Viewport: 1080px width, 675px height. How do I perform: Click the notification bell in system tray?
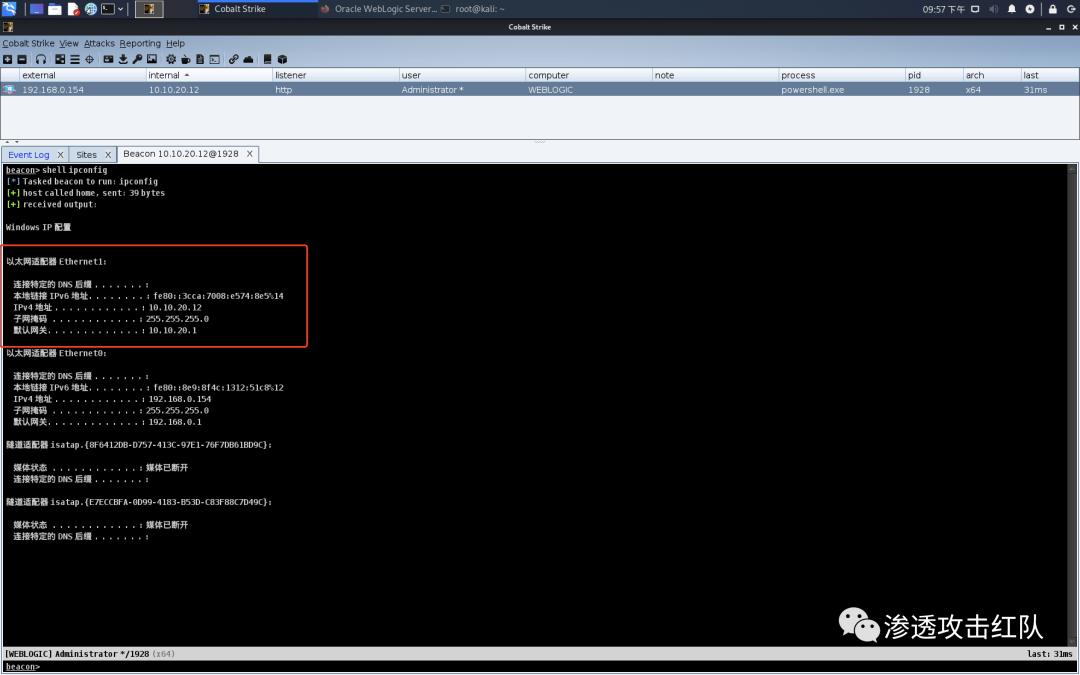coord(1012,9)
